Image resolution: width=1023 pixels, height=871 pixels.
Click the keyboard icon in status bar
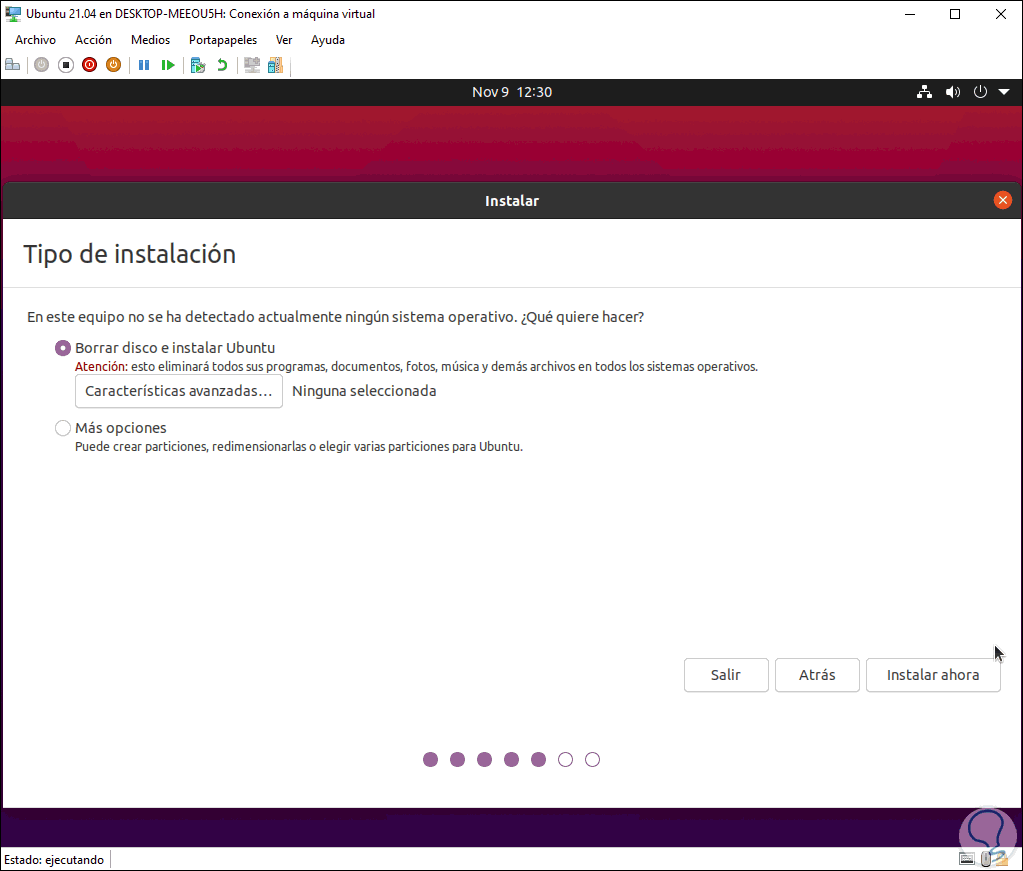966,859
